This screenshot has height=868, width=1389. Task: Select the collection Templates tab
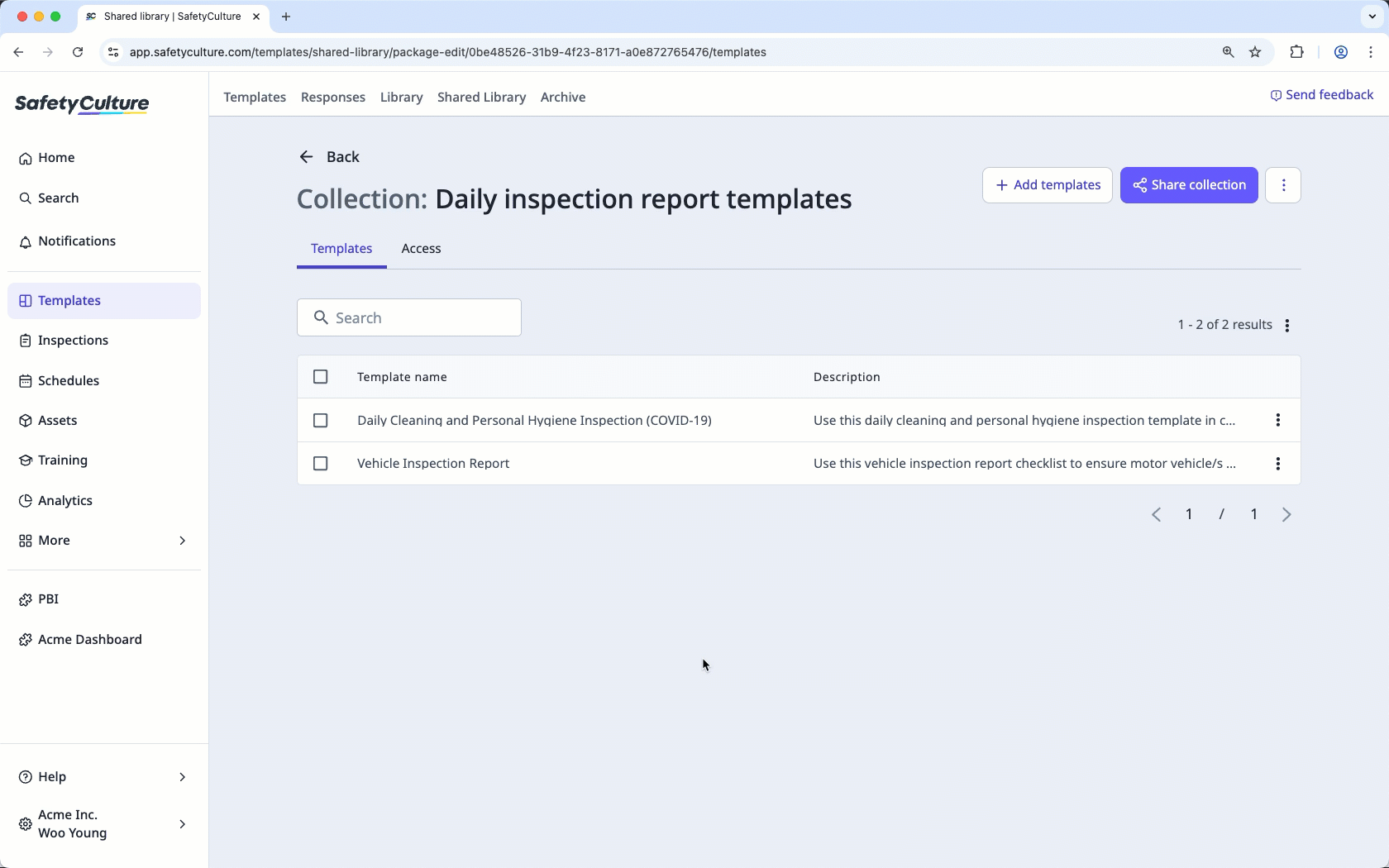click(341, 249)
